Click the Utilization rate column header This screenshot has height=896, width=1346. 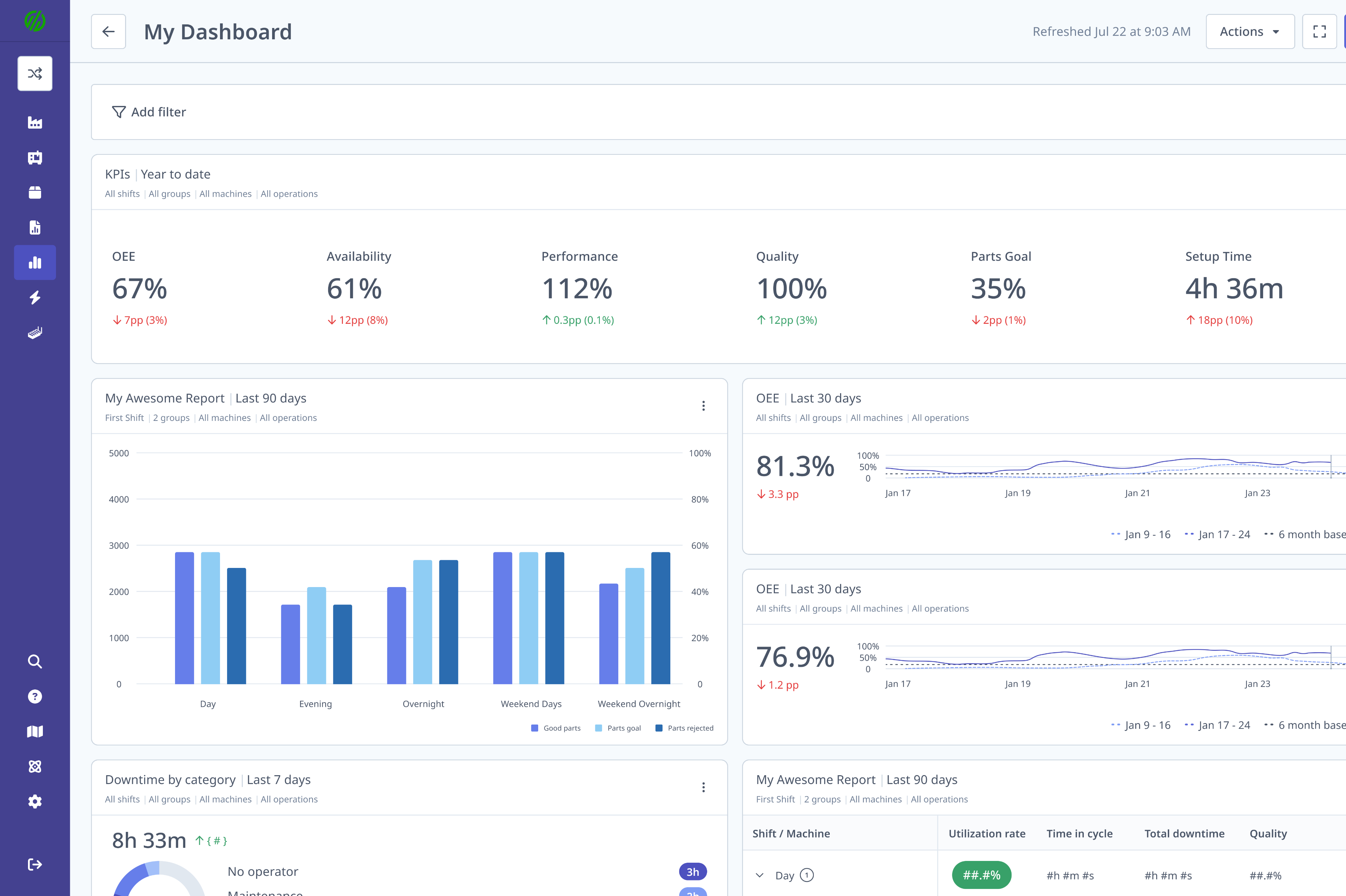tap(987, 833)
